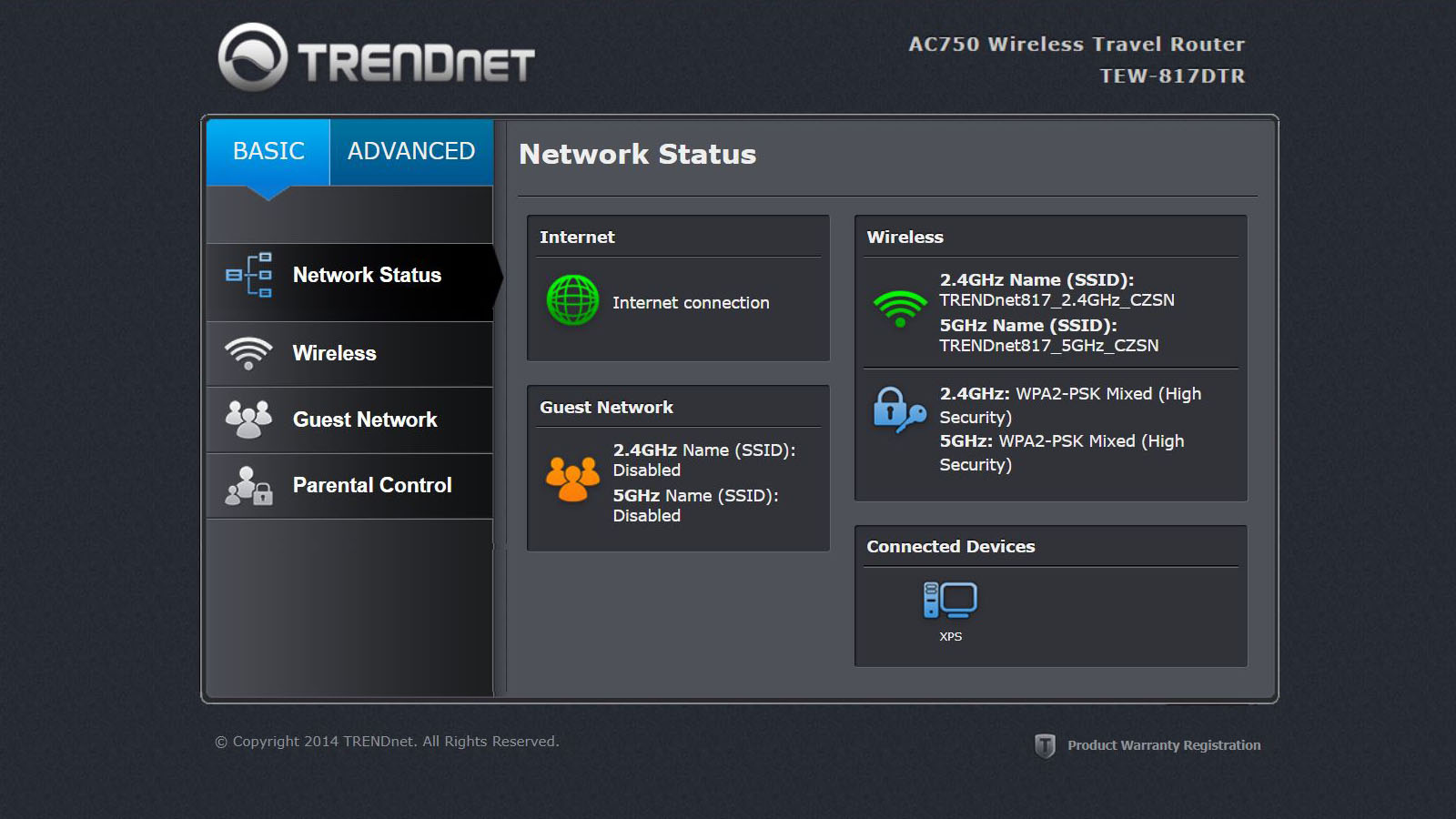Click the orange guest users icon
The height and width of the screenshot is (819, 1456).
point(572,479)
